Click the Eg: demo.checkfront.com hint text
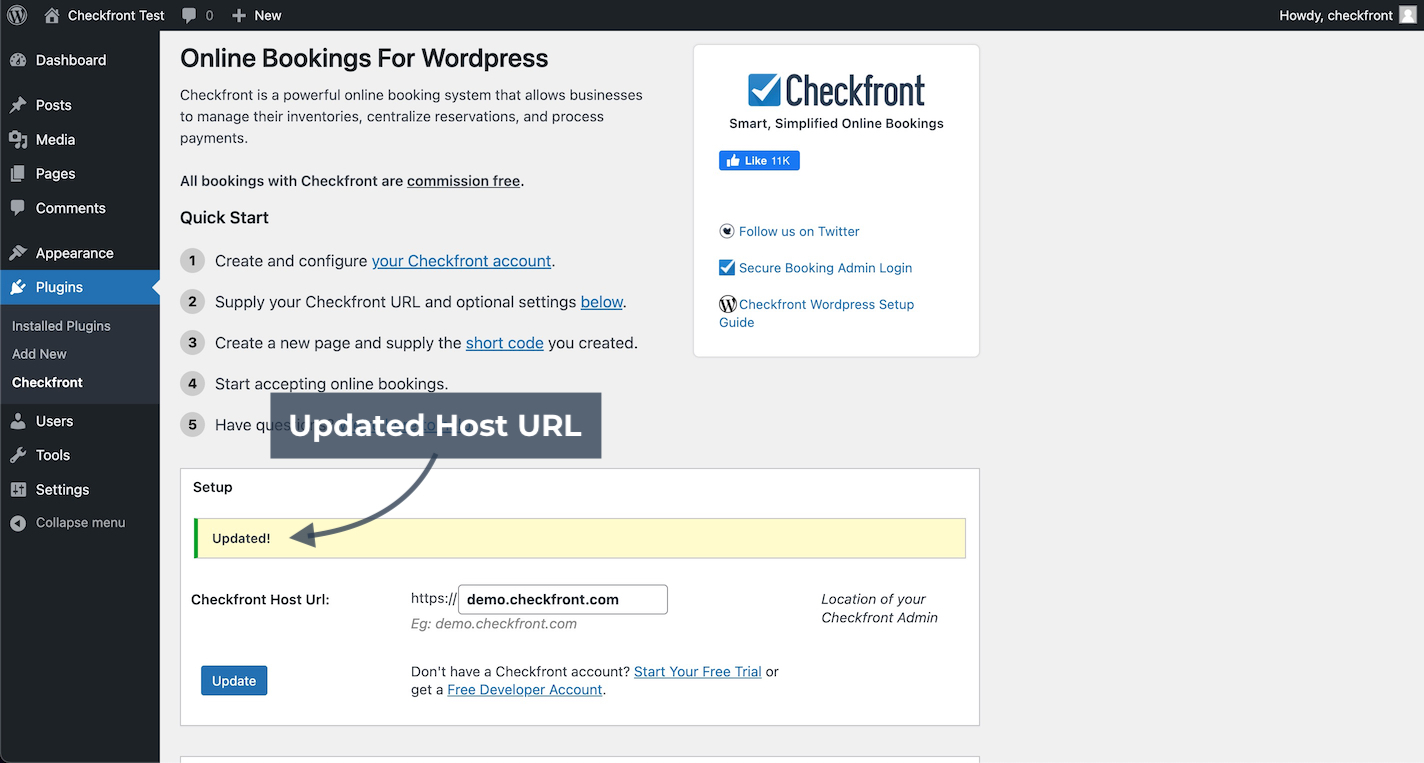 click(x=494, y=623)
